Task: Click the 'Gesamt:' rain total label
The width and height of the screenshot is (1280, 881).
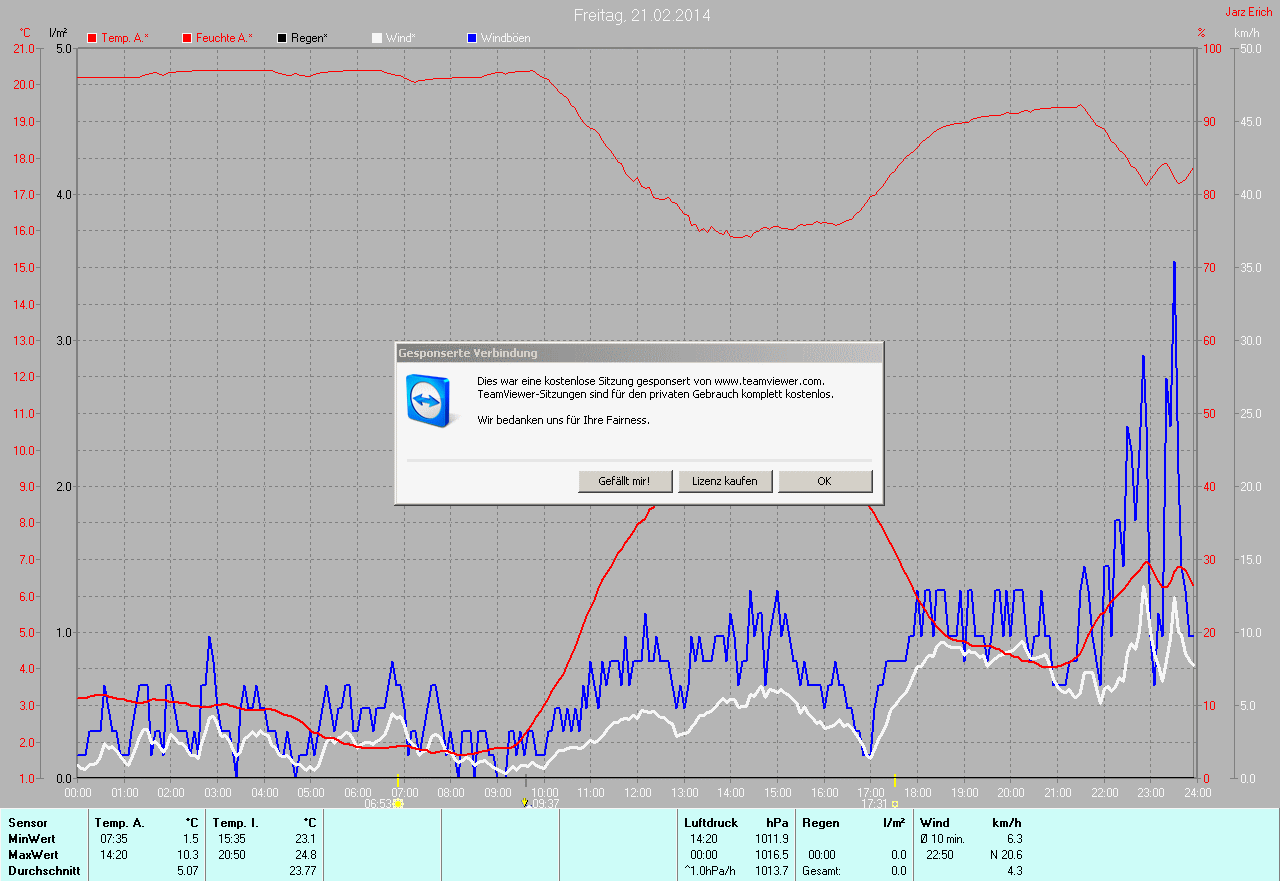Action: point(821,871)
